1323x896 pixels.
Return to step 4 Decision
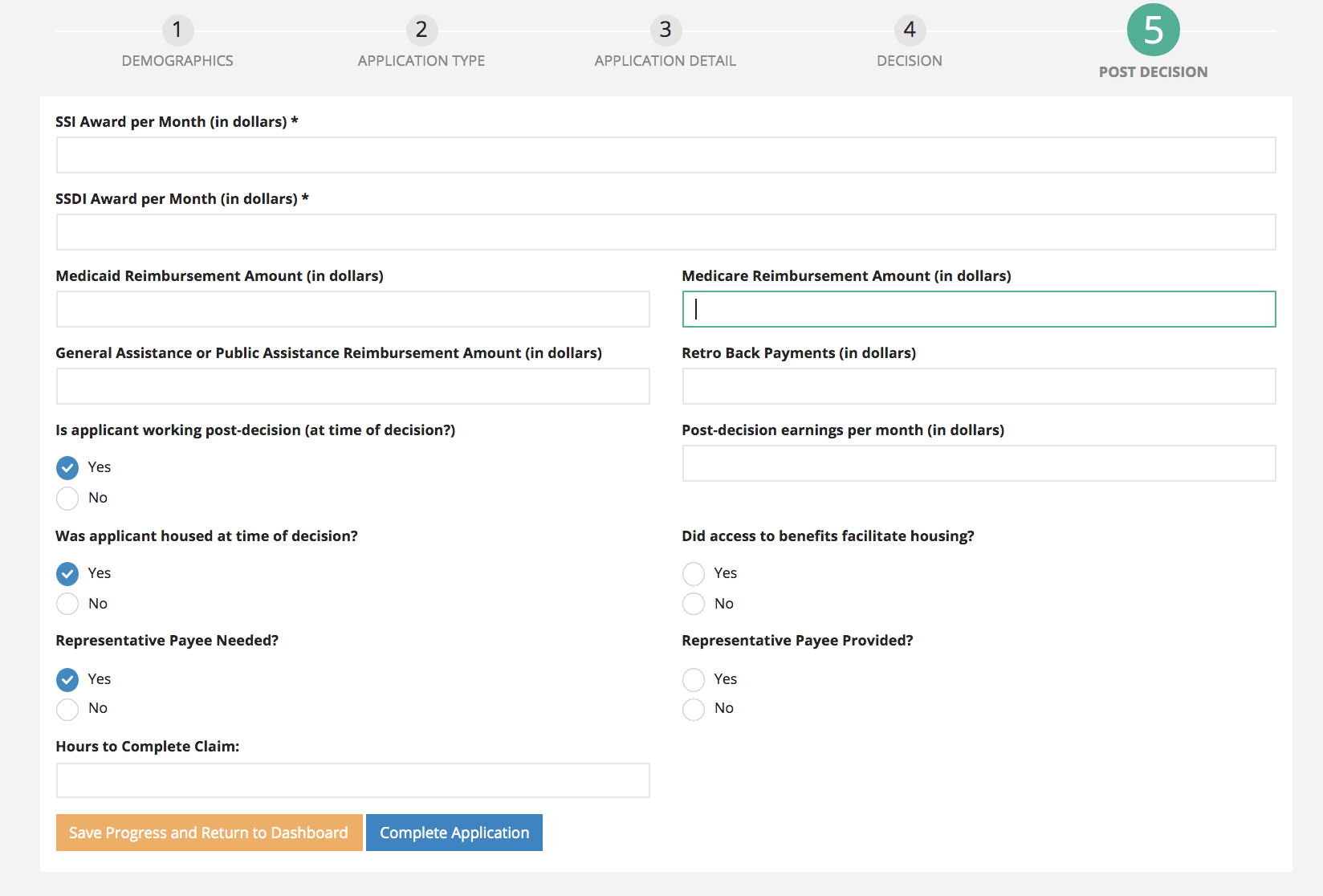point(910,31)
